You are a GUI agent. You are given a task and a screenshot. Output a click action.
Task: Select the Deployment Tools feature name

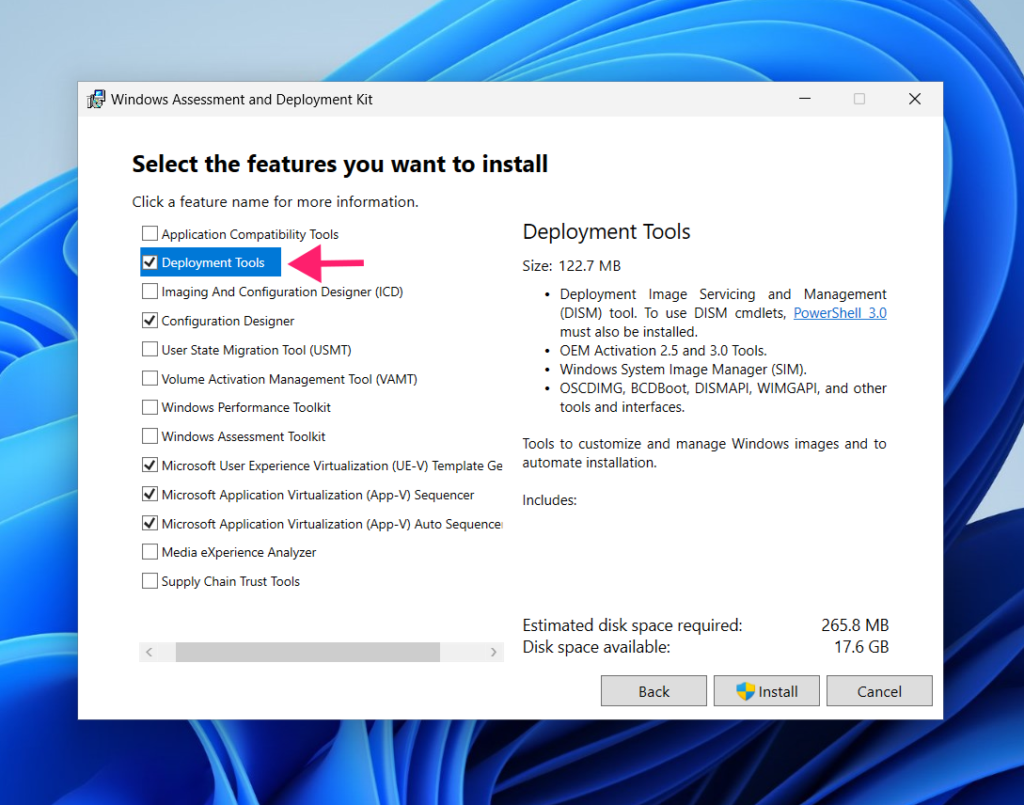pyautogui.click(x=213, y=262)
